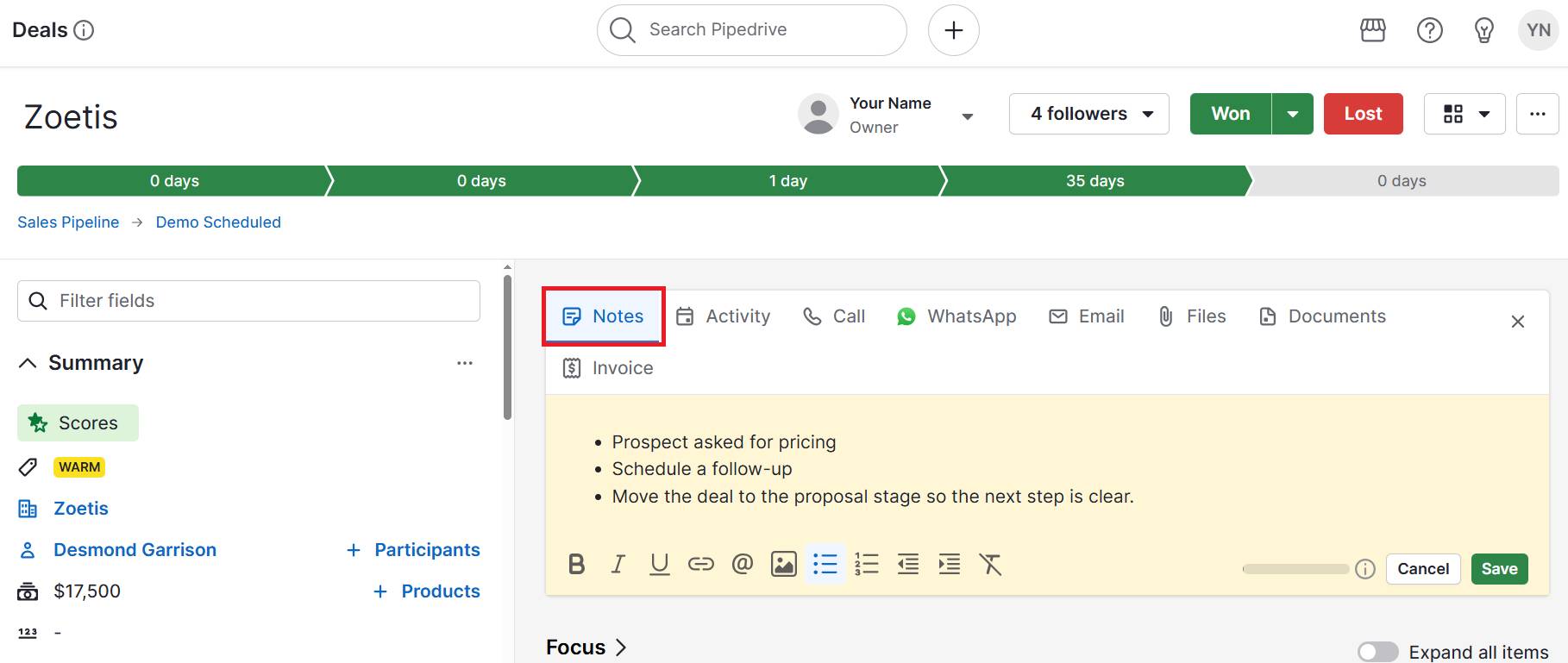1568x663 pixels.
Task: Click the owner avatar picture
Action: (818, 114)
